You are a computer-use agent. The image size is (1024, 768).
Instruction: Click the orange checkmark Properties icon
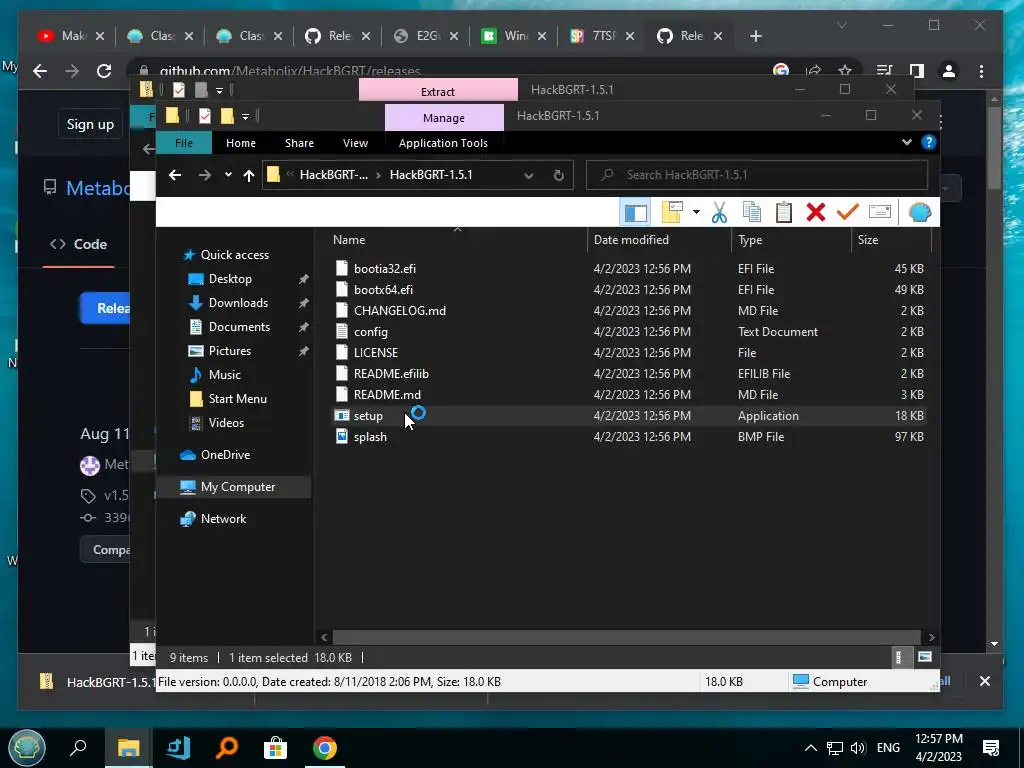coord(848,212)
